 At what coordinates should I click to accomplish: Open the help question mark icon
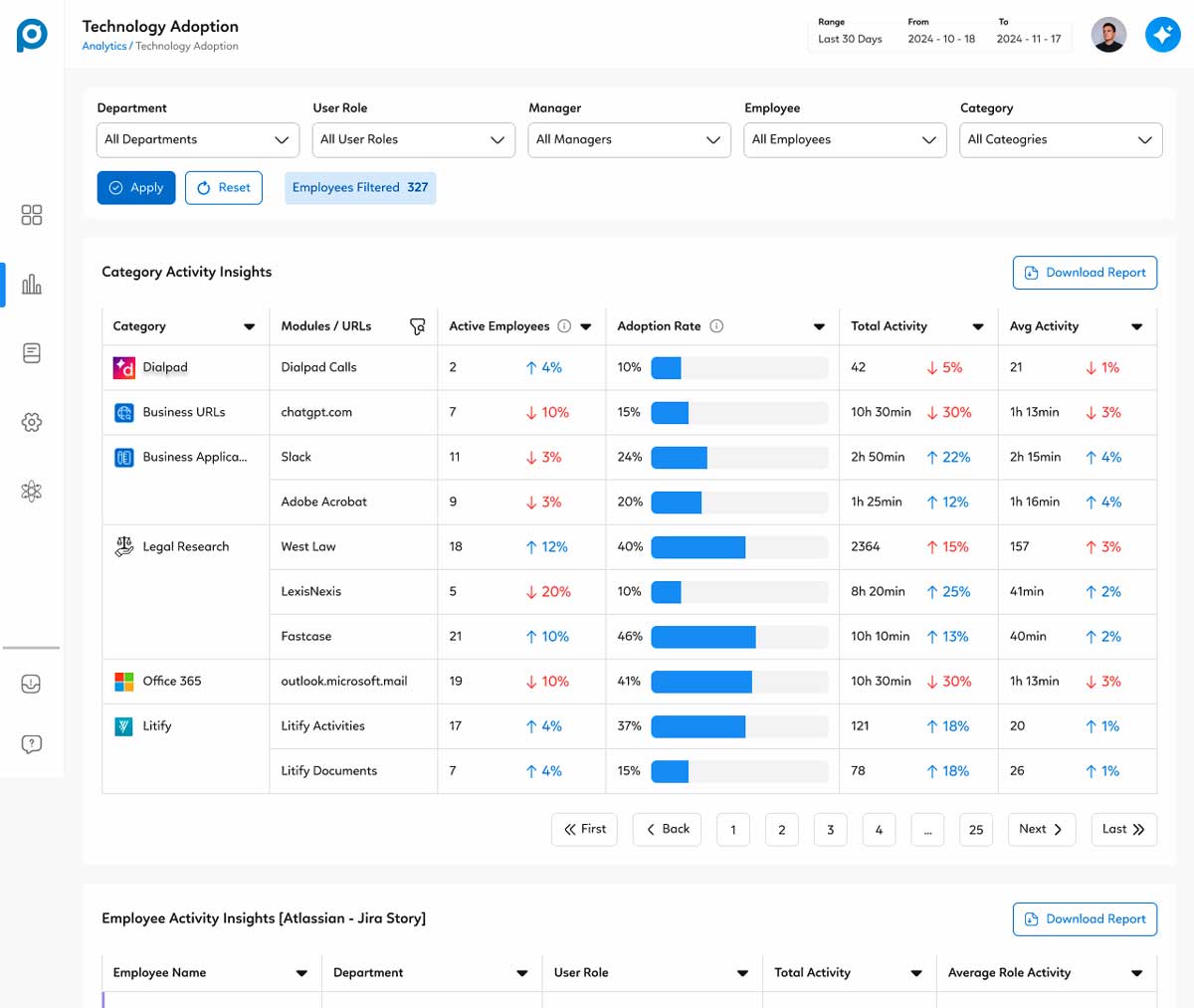point(31,743)
